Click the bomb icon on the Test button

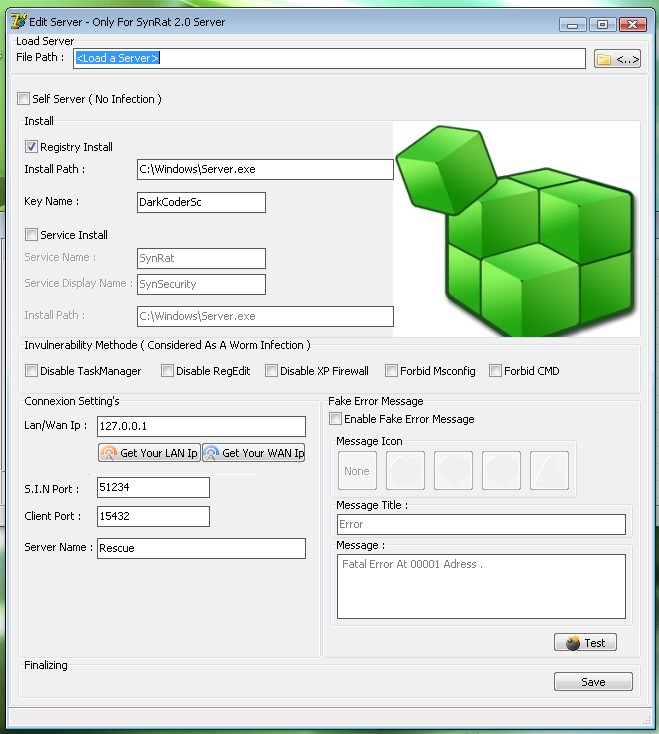point(572,643)
